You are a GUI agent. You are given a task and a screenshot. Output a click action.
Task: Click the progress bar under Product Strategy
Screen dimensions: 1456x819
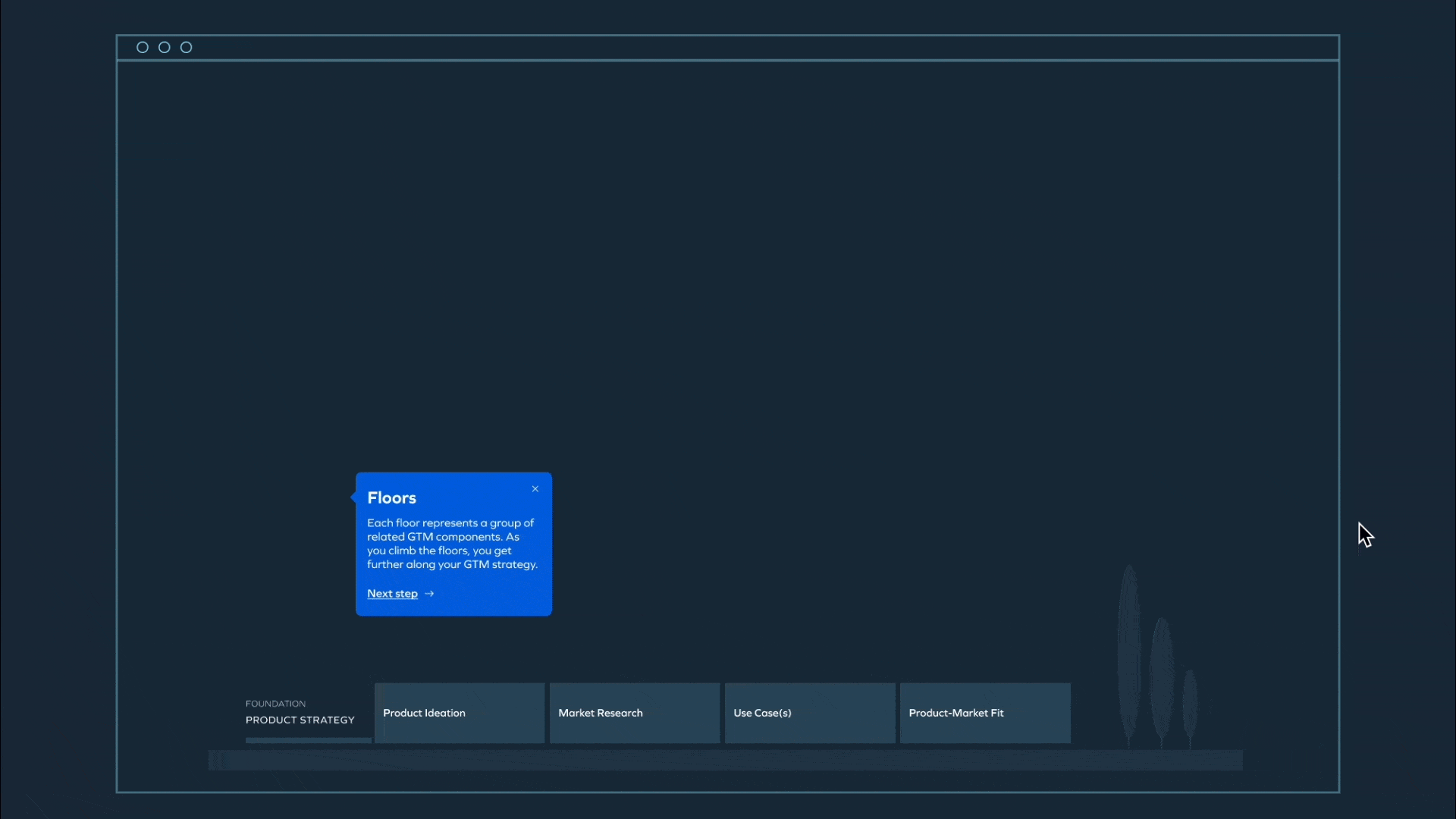click(x=308, y=740)
